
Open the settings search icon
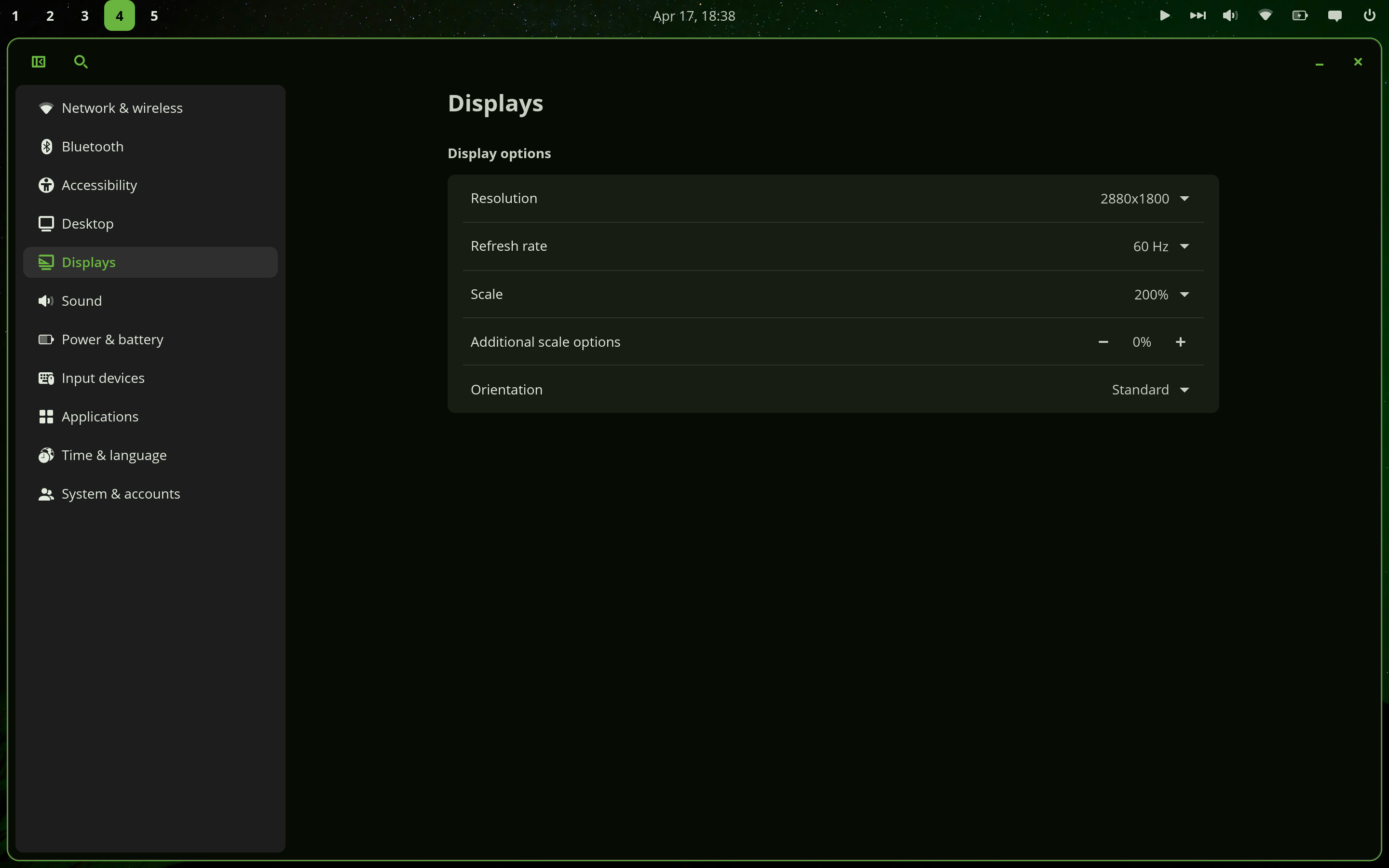tap(81, 61)
